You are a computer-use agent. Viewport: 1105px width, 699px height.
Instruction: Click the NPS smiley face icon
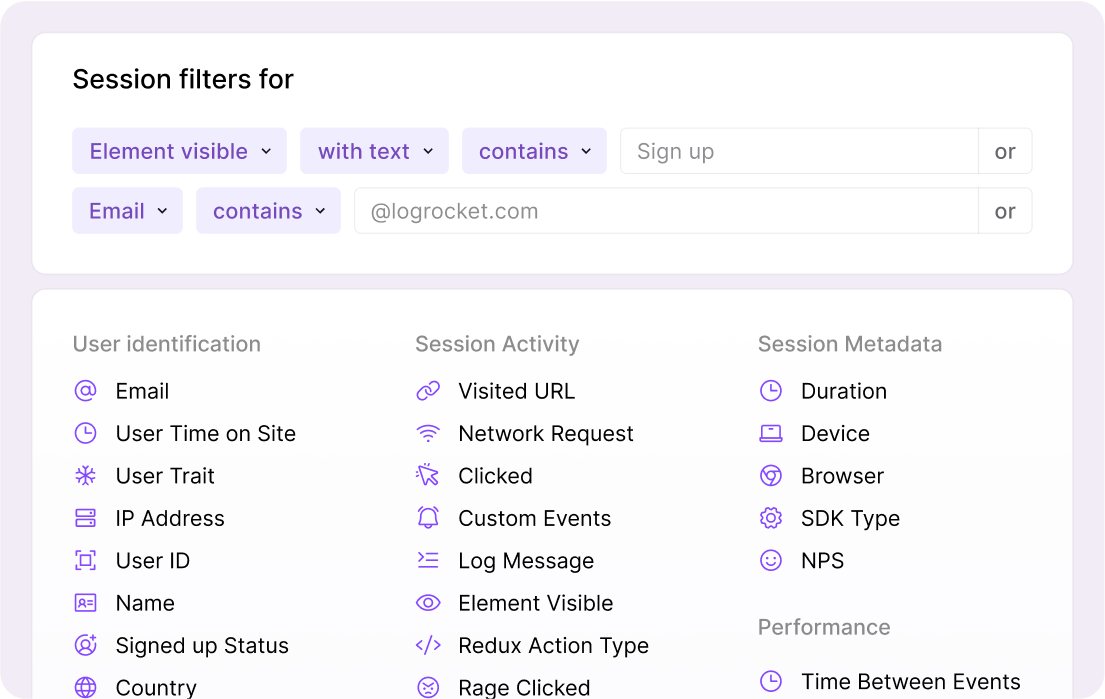tap(770, 561)
